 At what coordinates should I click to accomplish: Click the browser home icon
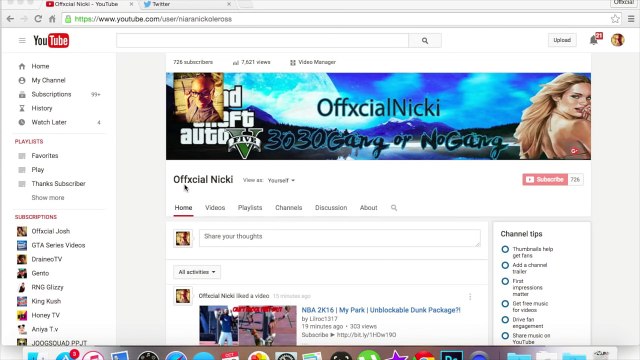pyautogui.click(x=52, y=19)
